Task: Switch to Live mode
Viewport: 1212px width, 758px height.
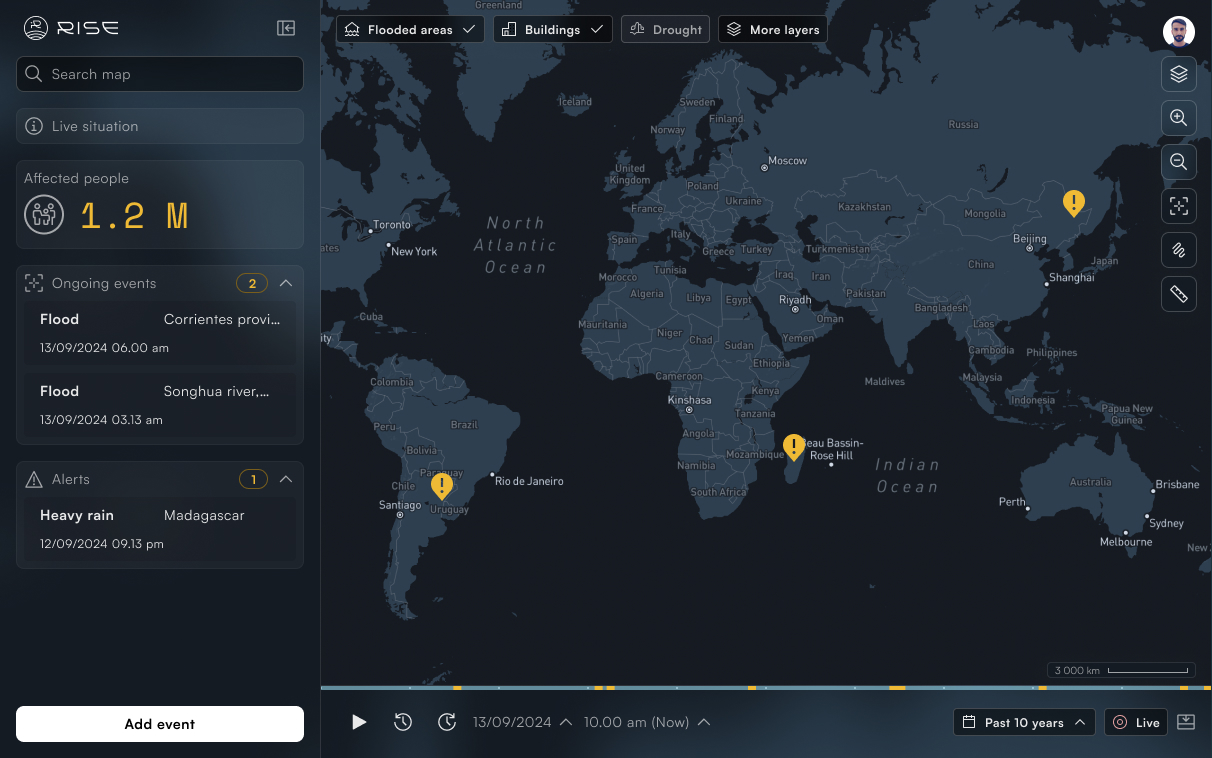Action: pyautogui.click(x=1135, y=721)
